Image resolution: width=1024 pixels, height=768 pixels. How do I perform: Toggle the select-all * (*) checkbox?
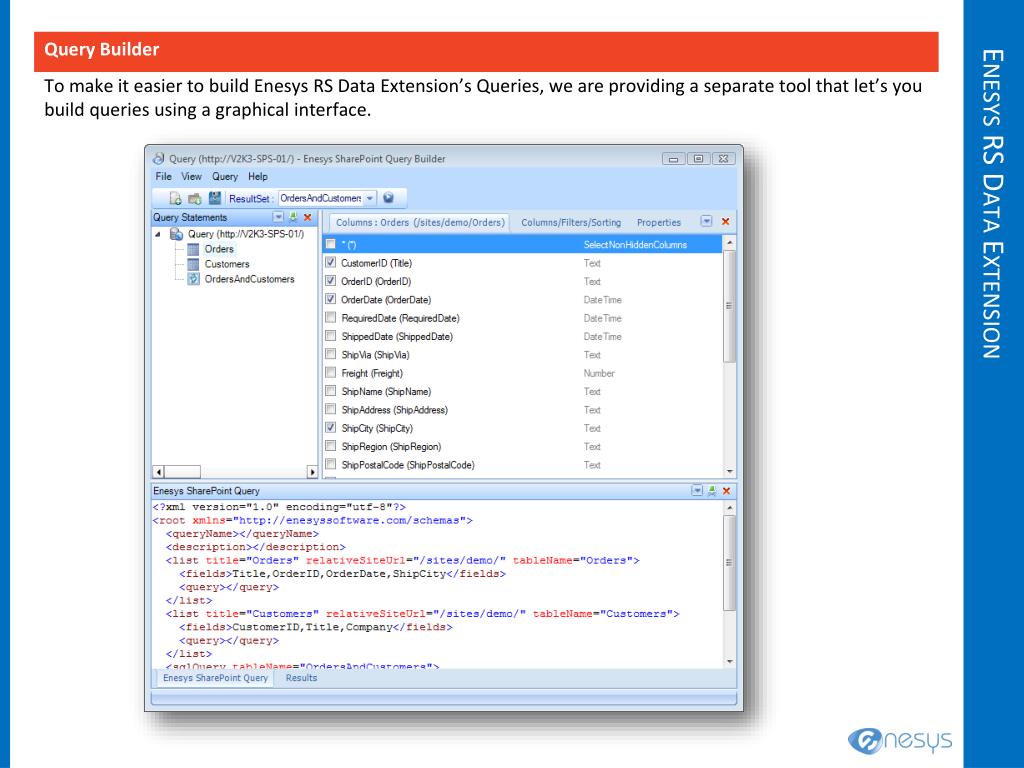coord(330,244)
